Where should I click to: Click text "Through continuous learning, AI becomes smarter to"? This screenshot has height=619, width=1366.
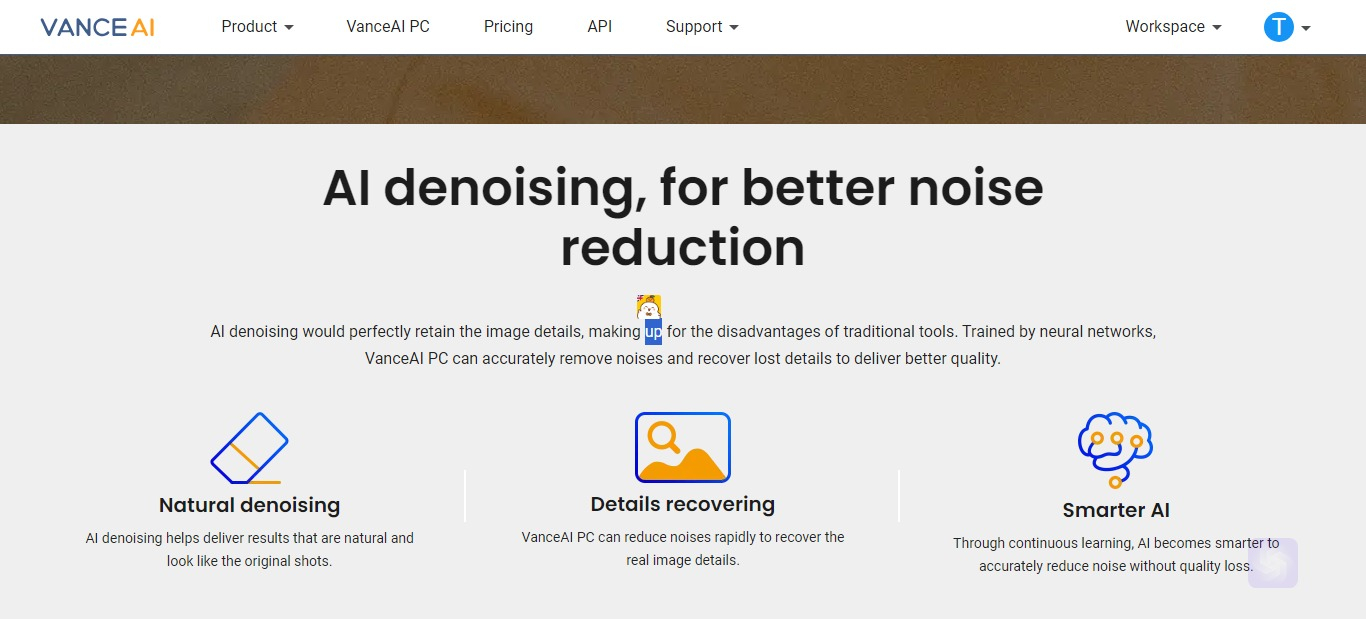1116,543
